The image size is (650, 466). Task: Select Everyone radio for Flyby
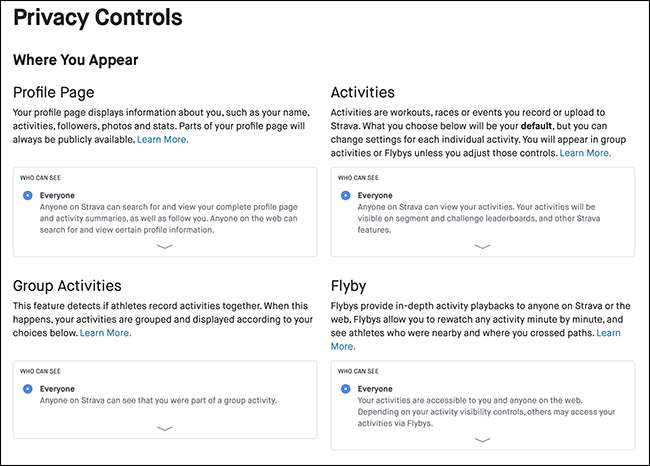coord(345,388)
